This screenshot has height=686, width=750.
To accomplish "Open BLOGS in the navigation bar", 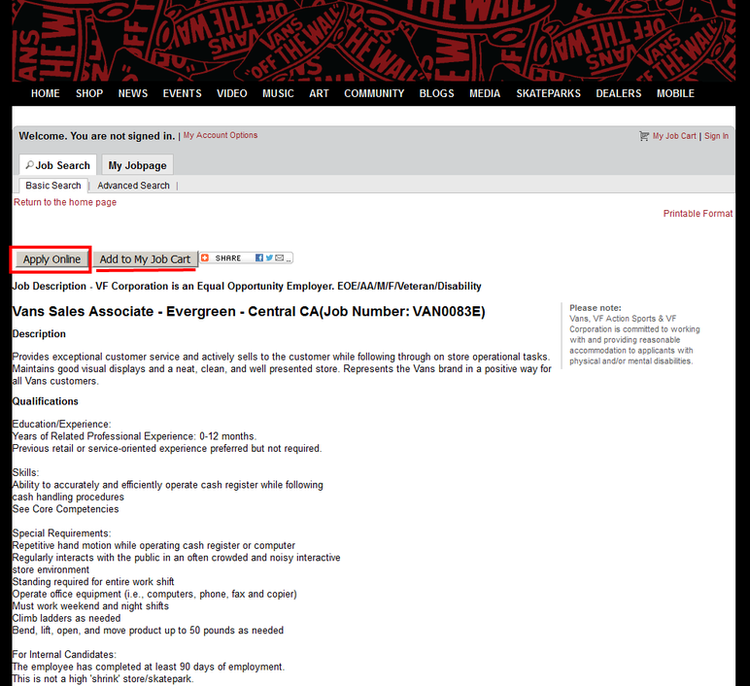I will point(437,93).
